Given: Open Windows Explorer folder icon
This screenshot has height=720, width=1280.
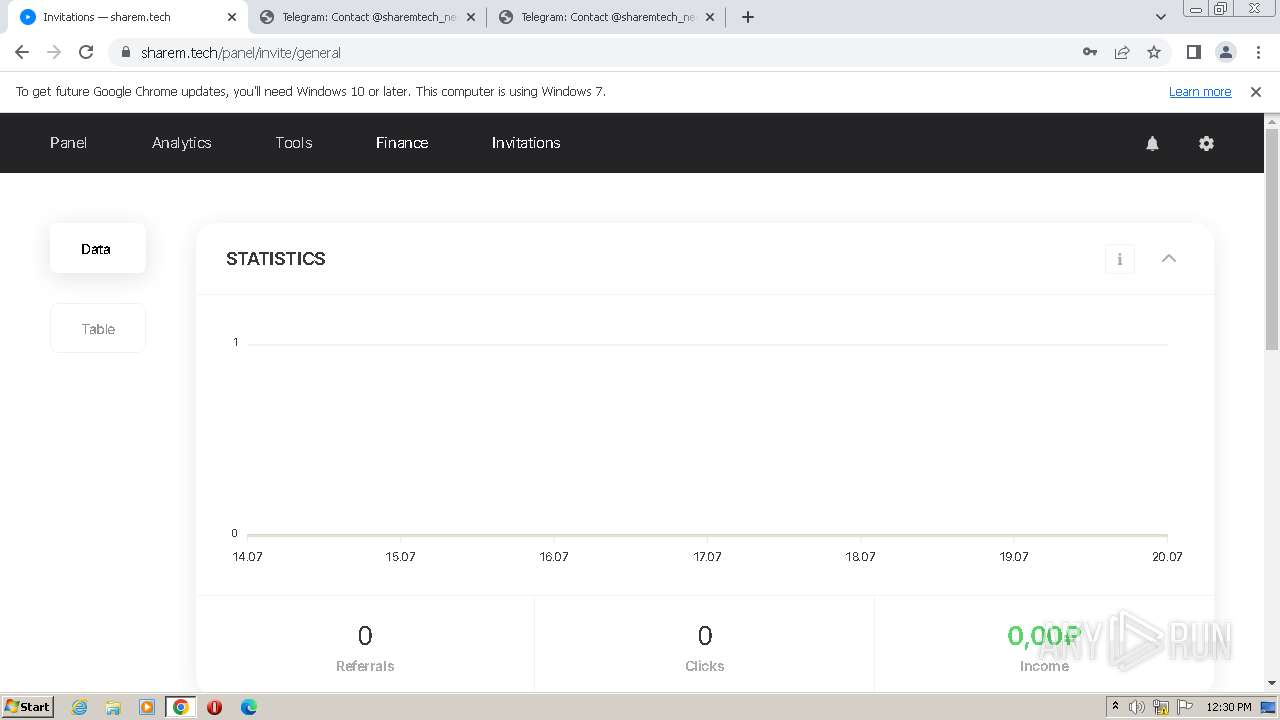Looking at the screenshot, I should (x=113, y=707).
